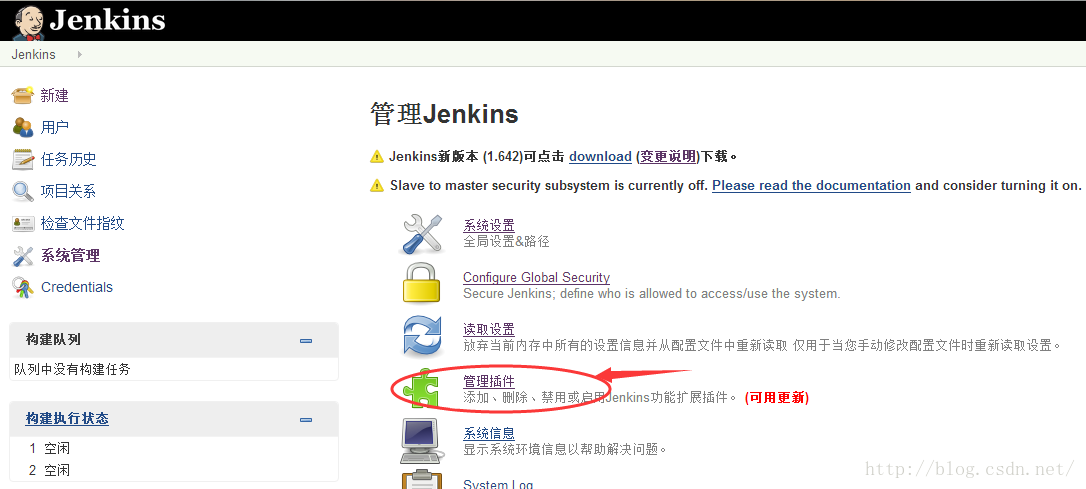Click the 全局设置&路径 description
Image resolution: width=1086 pixels, height=489 pixels.
click(x=506, y=242)
